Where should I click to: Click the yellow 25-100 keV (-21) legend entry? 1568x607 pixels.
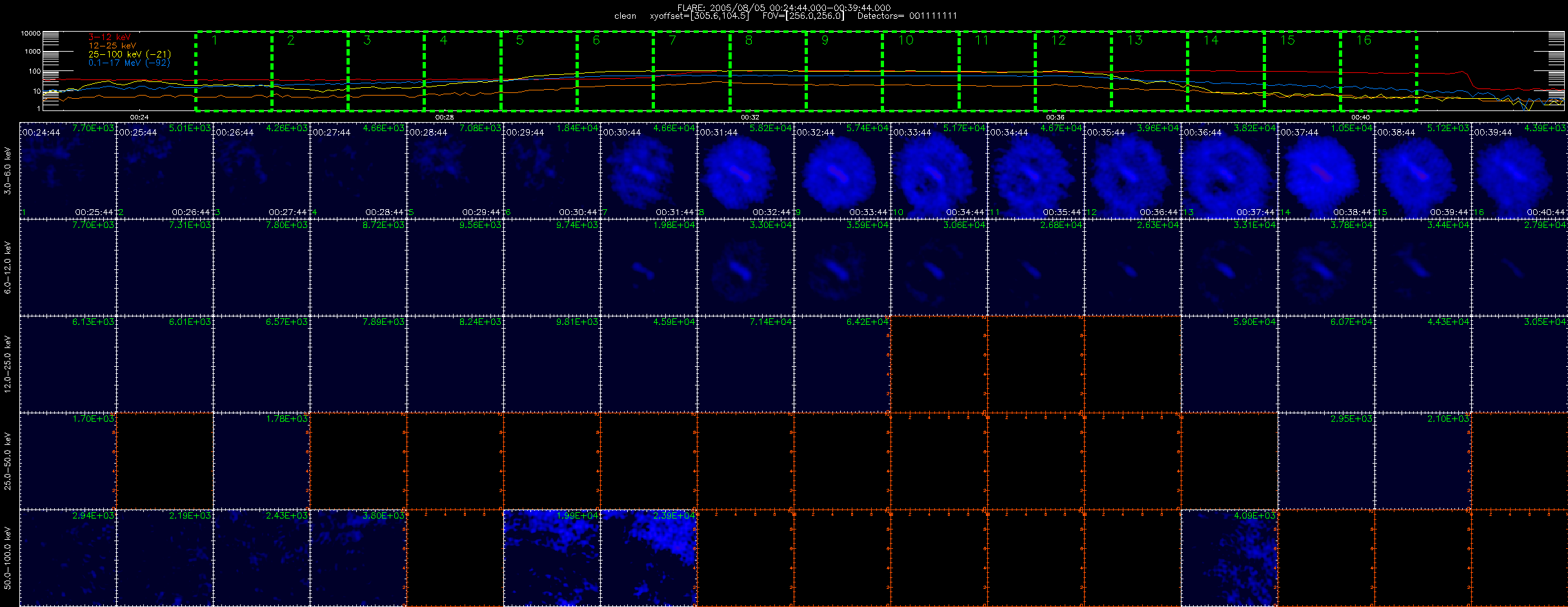(x=129, y=54)
